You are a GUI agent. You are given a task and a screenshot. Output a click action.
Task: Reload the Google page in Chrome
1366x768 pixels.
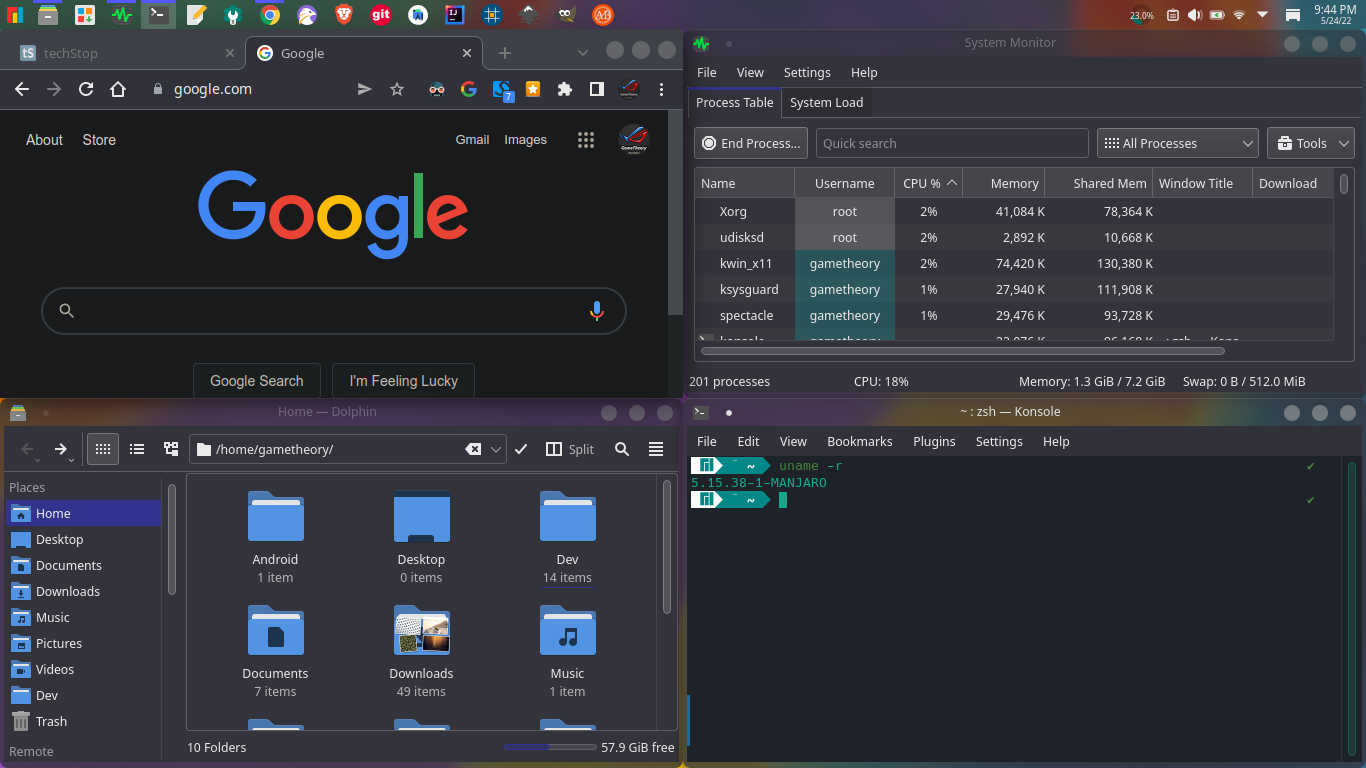86,89
